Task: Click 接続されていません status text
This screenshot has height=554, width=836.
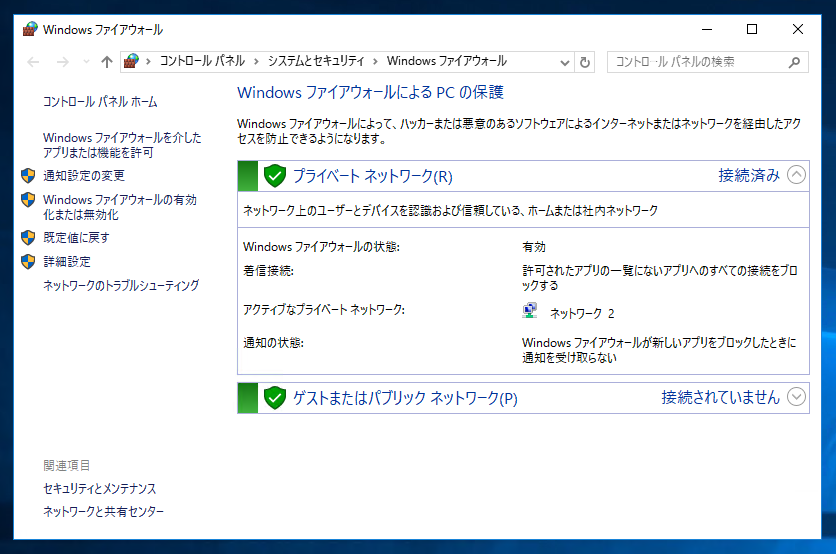Action: (720, 397)
